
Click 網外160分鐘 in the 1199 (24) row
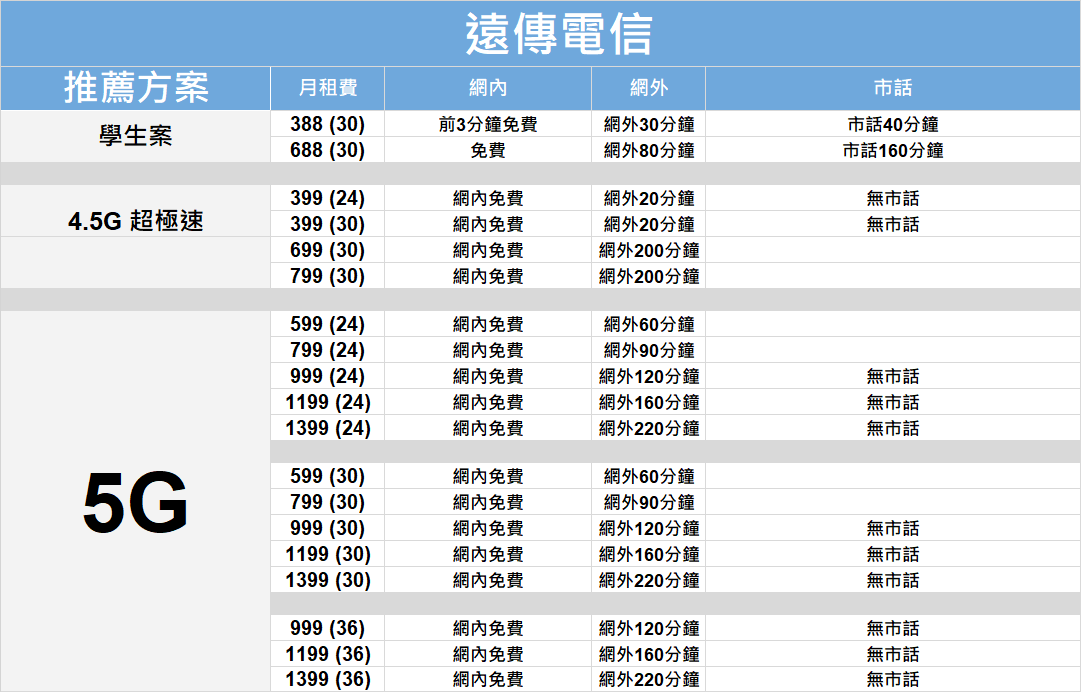(x=649, y=402)
